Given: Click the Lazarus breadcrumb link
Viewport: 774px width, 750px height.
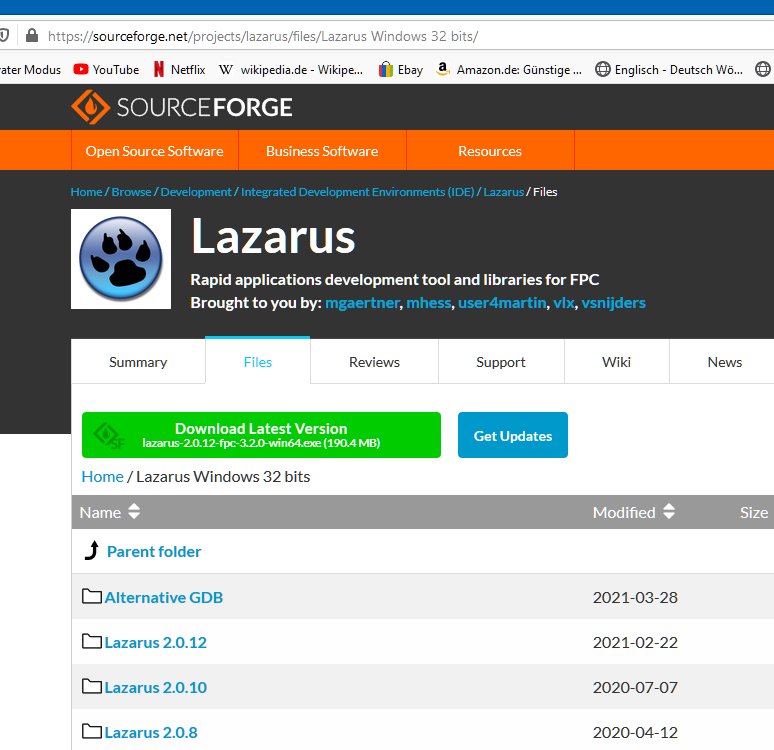Looking at the screenshot, I should pos(503,192).
